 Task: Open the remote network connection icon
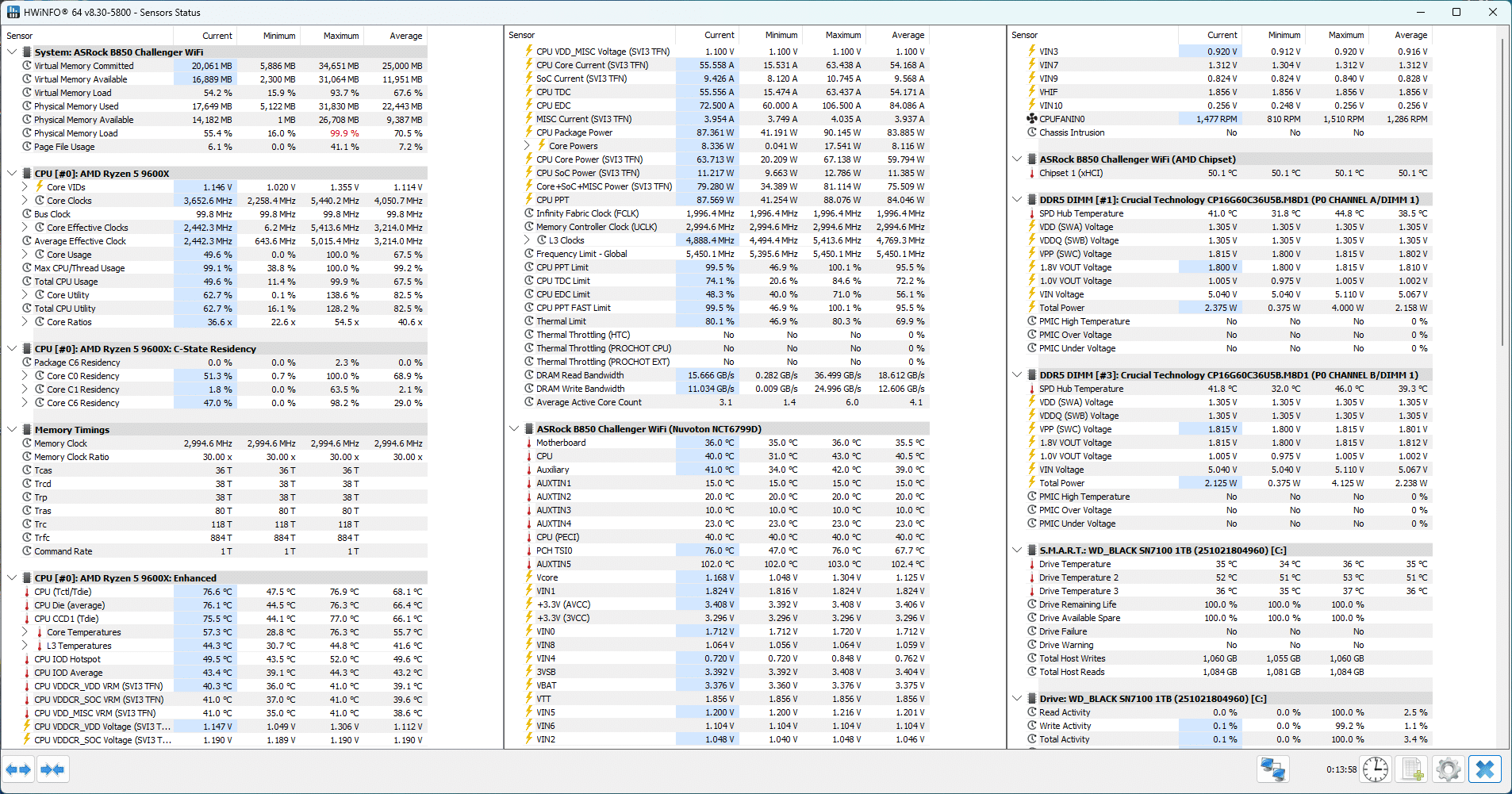tap(1273, 769)
